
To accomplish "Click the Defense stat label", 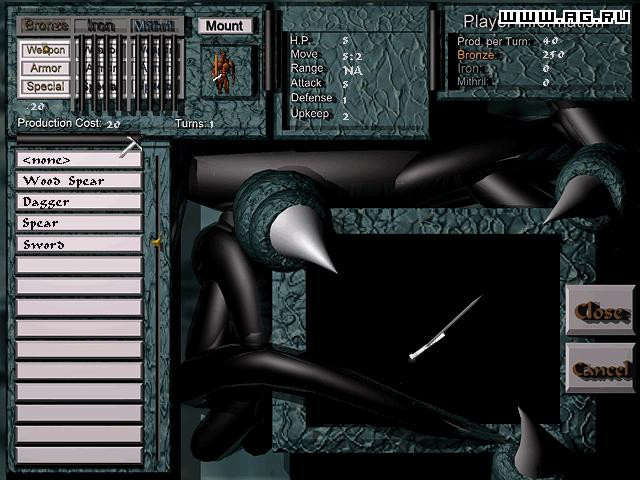I will [311, 98].
